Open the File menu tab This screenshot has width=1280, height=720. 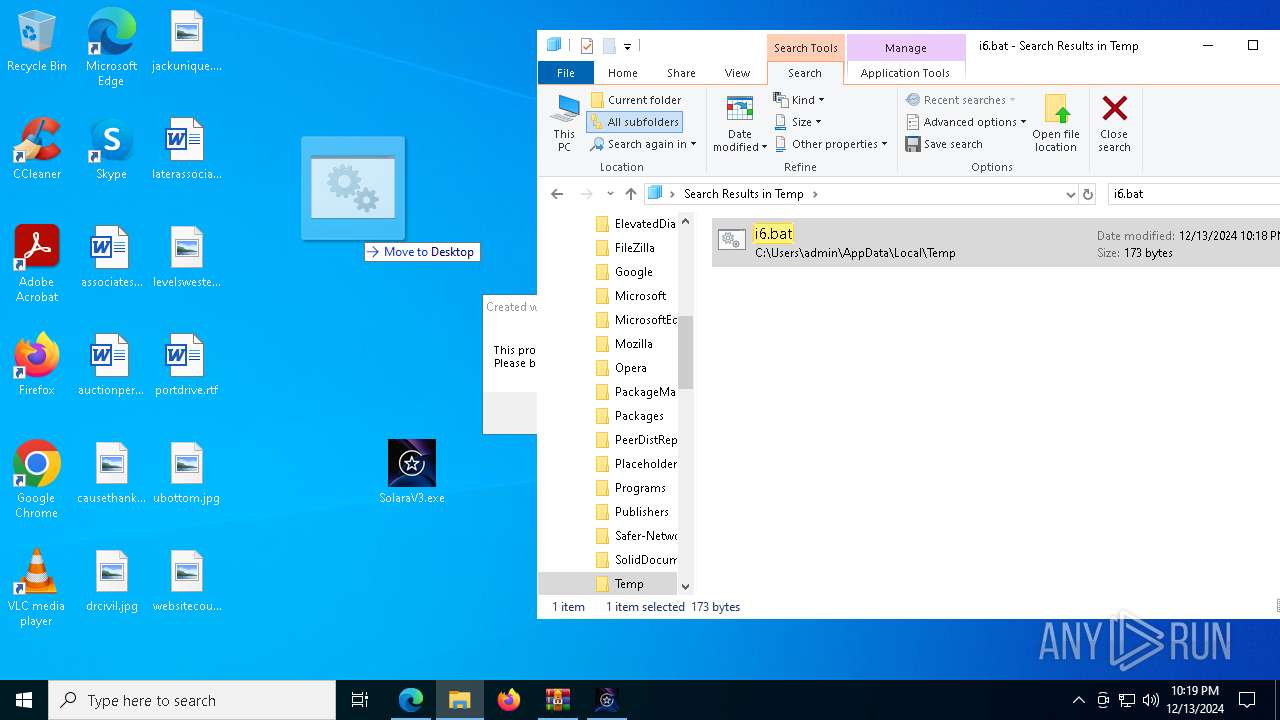coord(566,73)
